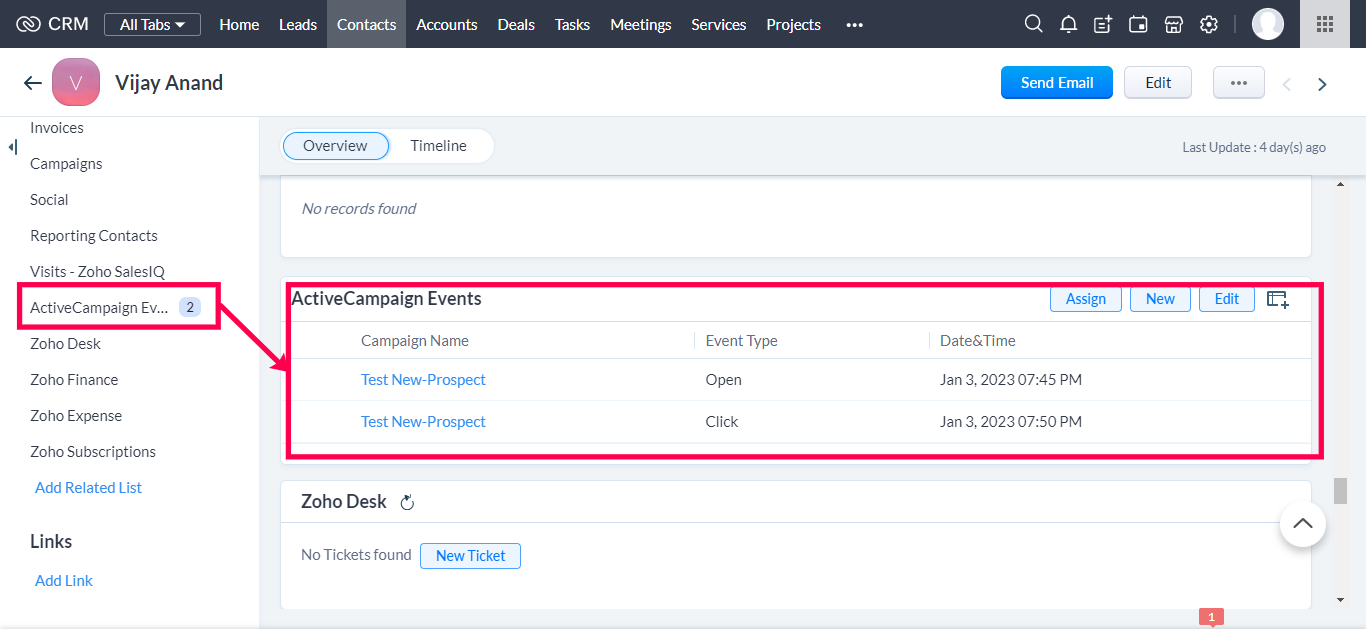Open Test New-Prospect link in Open row

(423, 380)
